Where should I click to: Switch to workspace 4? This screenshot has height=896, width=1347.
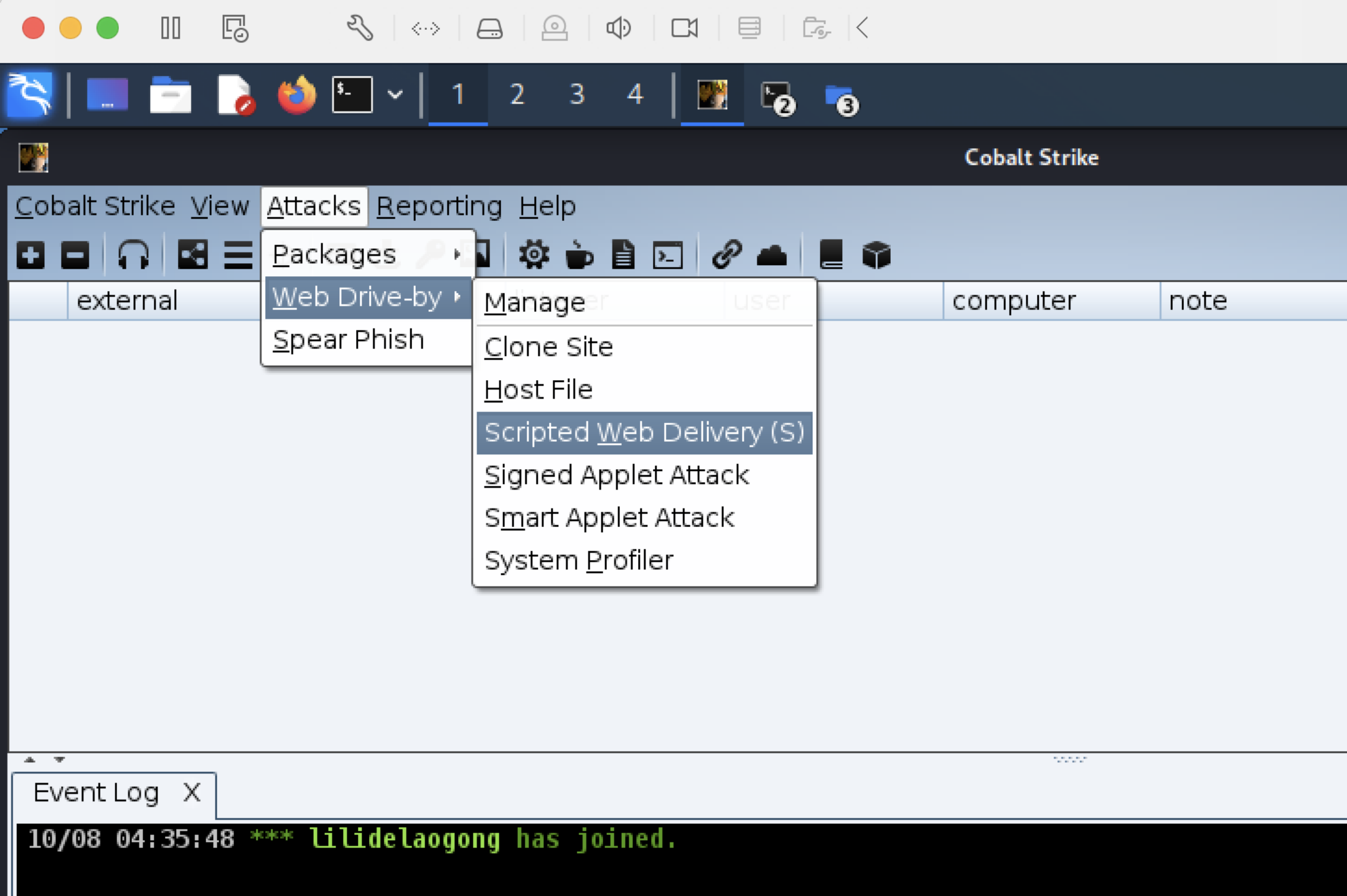click(635, 95)
